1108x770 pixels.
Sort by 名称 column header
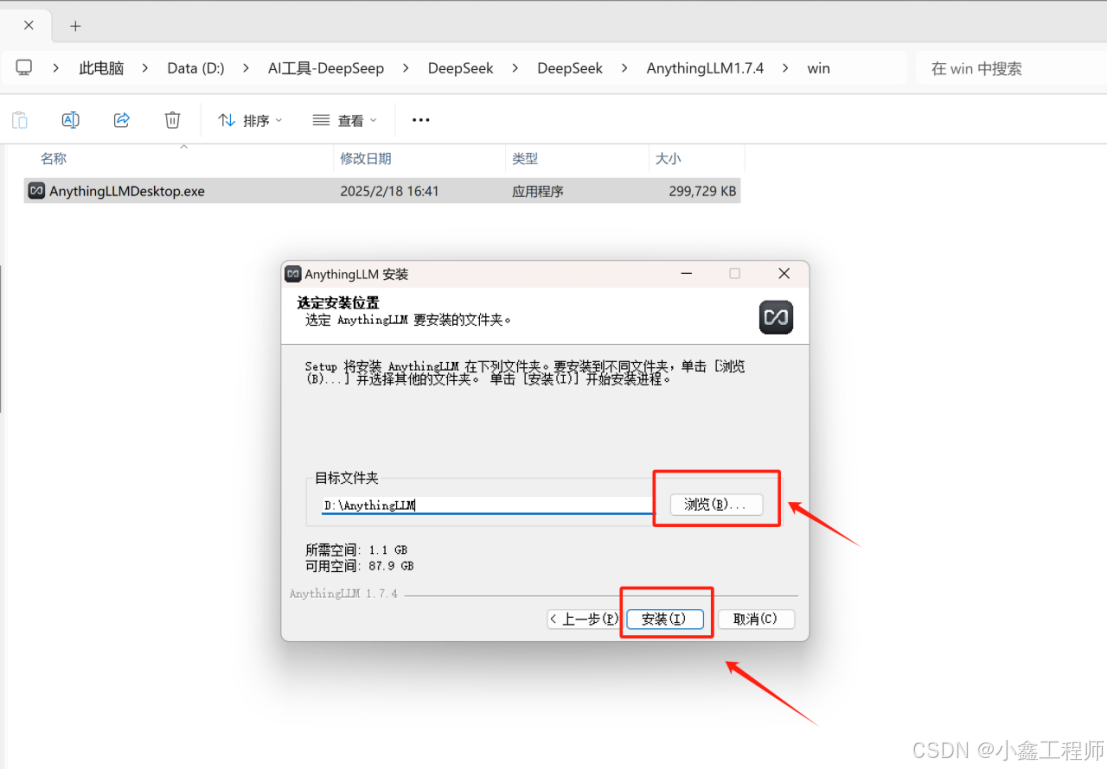pyautogui.click(x=54, y=158)
